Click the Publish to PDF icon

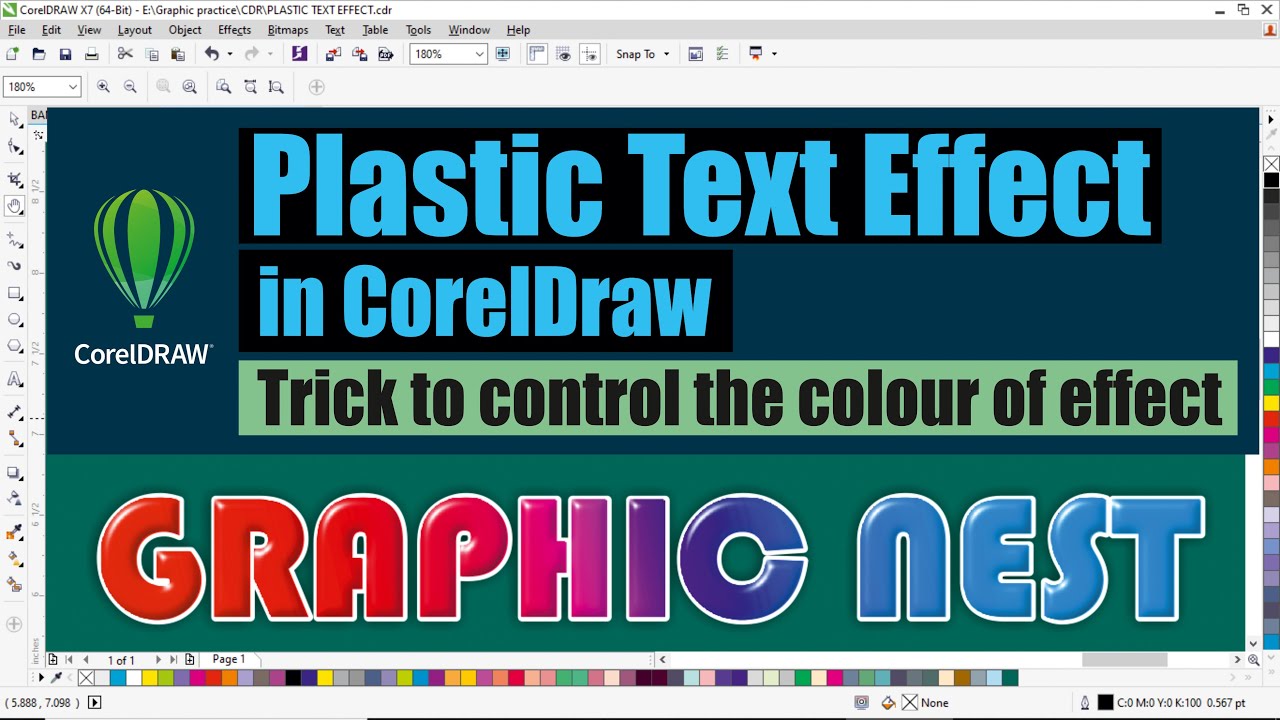pos(385,54)
